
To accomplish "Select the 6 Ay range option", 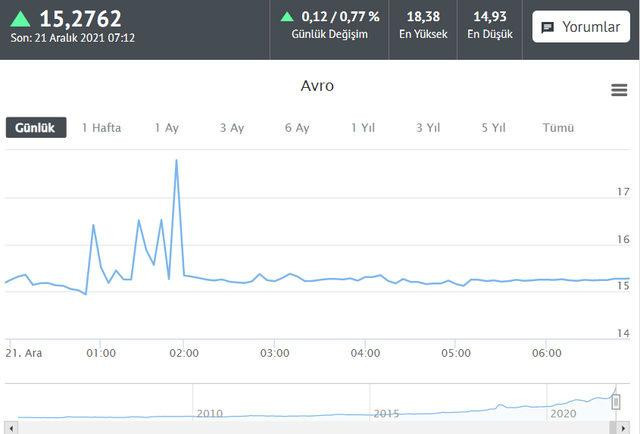I will point(297,128).
